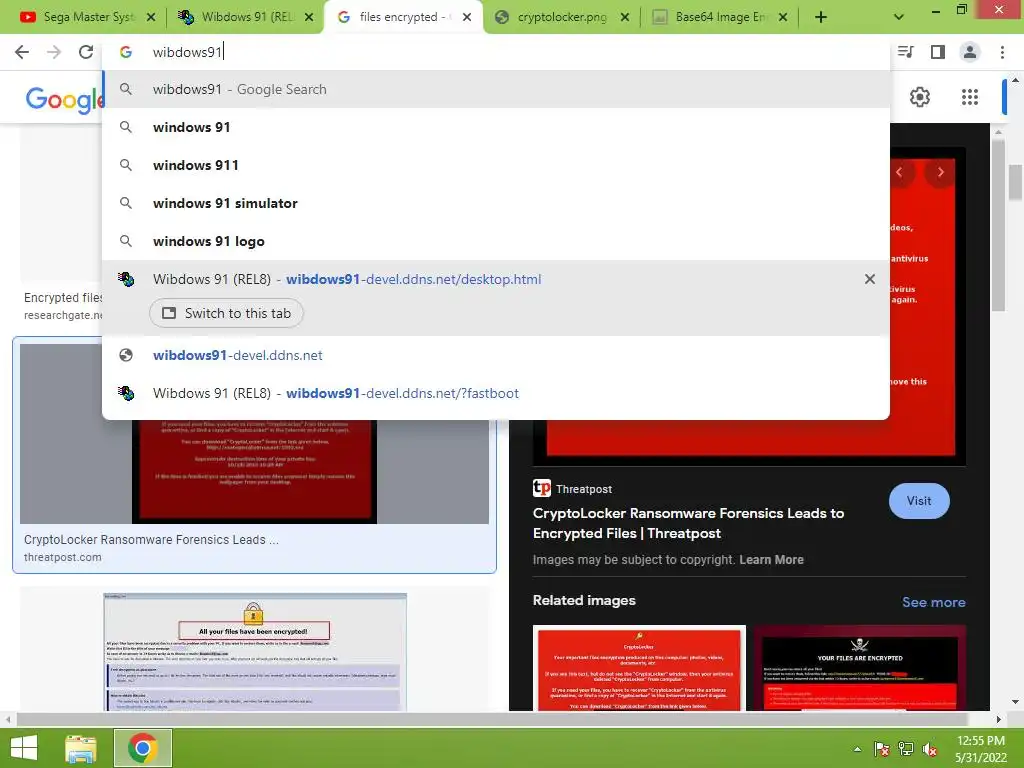
Task: Close the files encrypted tab
Action: [x=467, y=17]
